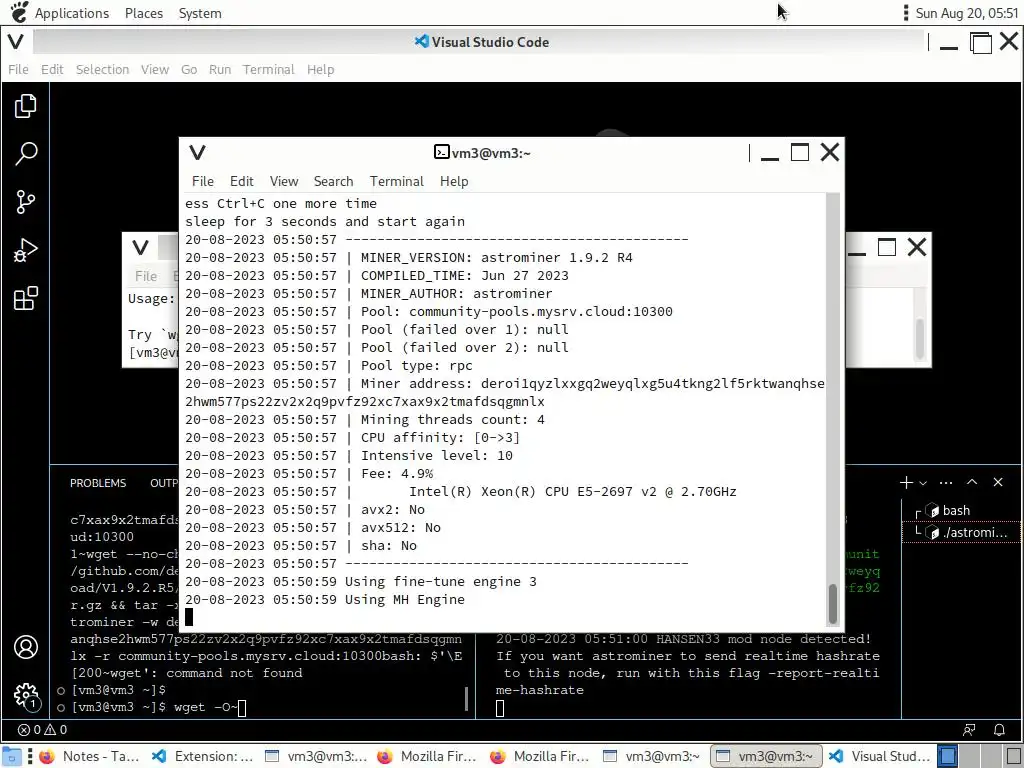Open VS Code Go menu
1024x768 pixels.
click(x=189, y=69)
